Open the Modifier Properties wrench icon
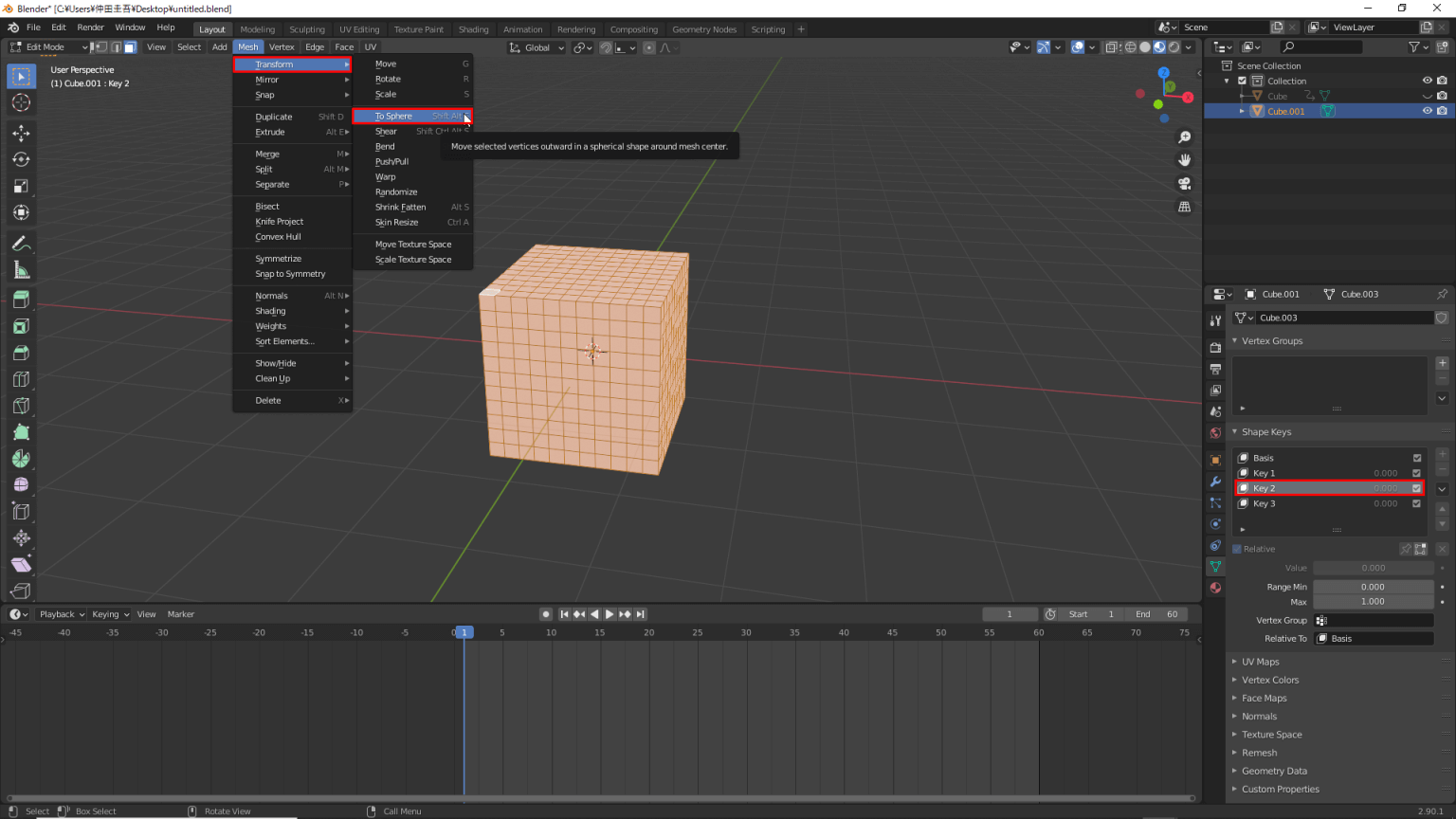 tap(1215, 482)
